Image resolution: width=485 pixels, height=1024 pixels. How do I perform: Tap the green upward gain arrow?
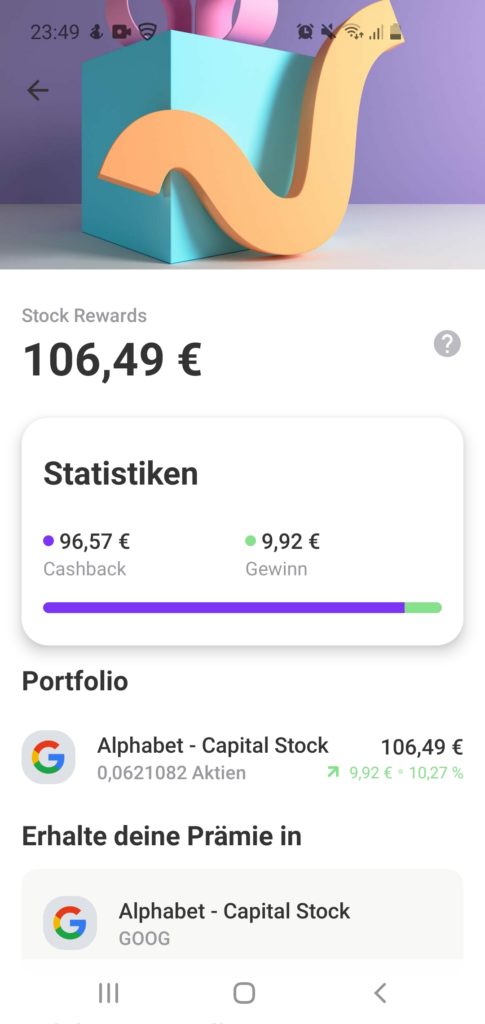point(334,773)
